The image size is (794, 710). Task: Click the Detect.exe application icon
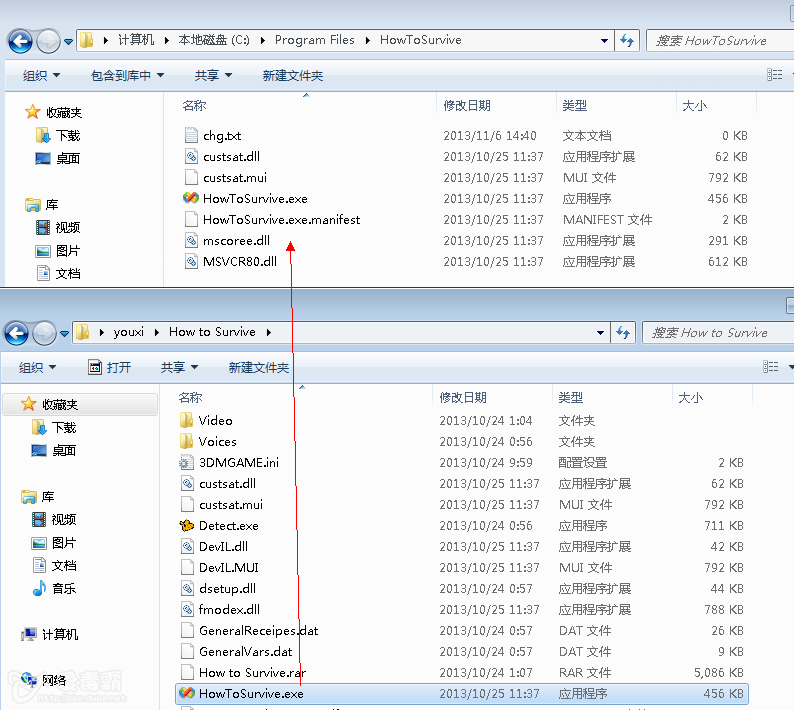coord(187,526)
